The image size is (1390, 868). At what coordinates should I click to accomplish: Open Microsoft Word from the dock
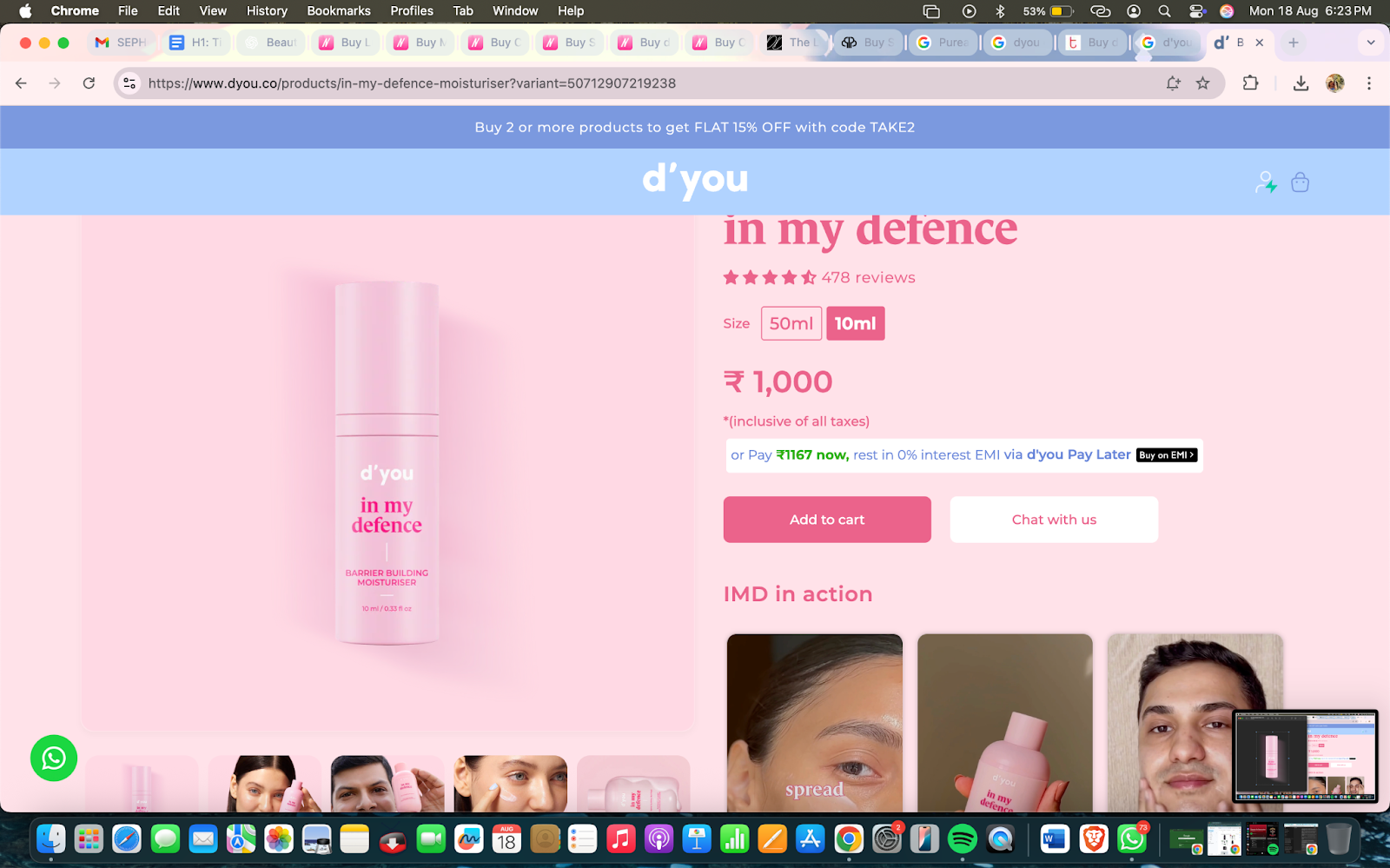point(1055,838)
